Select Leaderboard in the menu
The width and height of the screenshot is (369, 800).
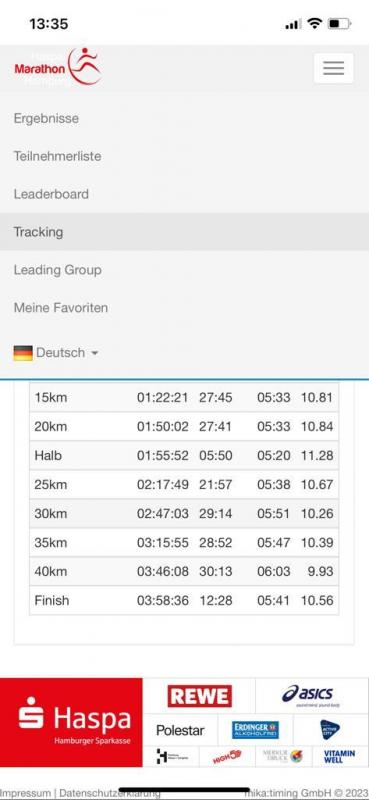pyautogui.click(x=51, y=194)
